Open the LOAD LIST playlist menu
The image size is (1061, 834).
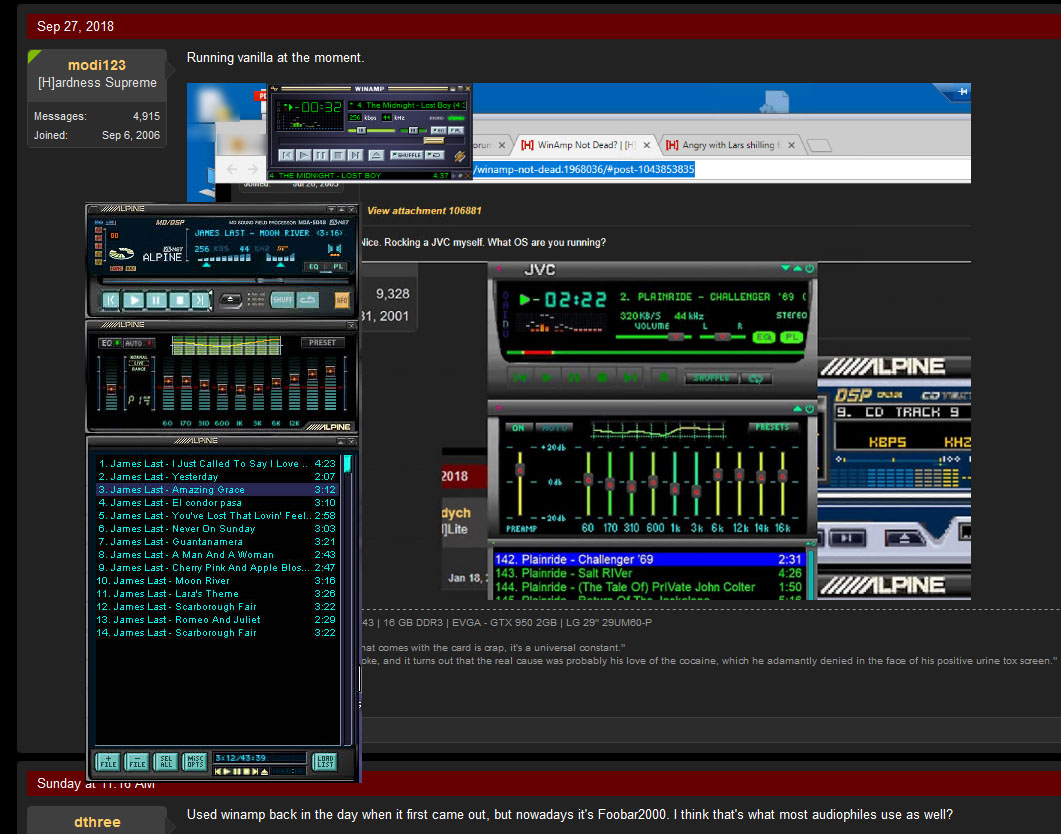[x=323, y=762]
